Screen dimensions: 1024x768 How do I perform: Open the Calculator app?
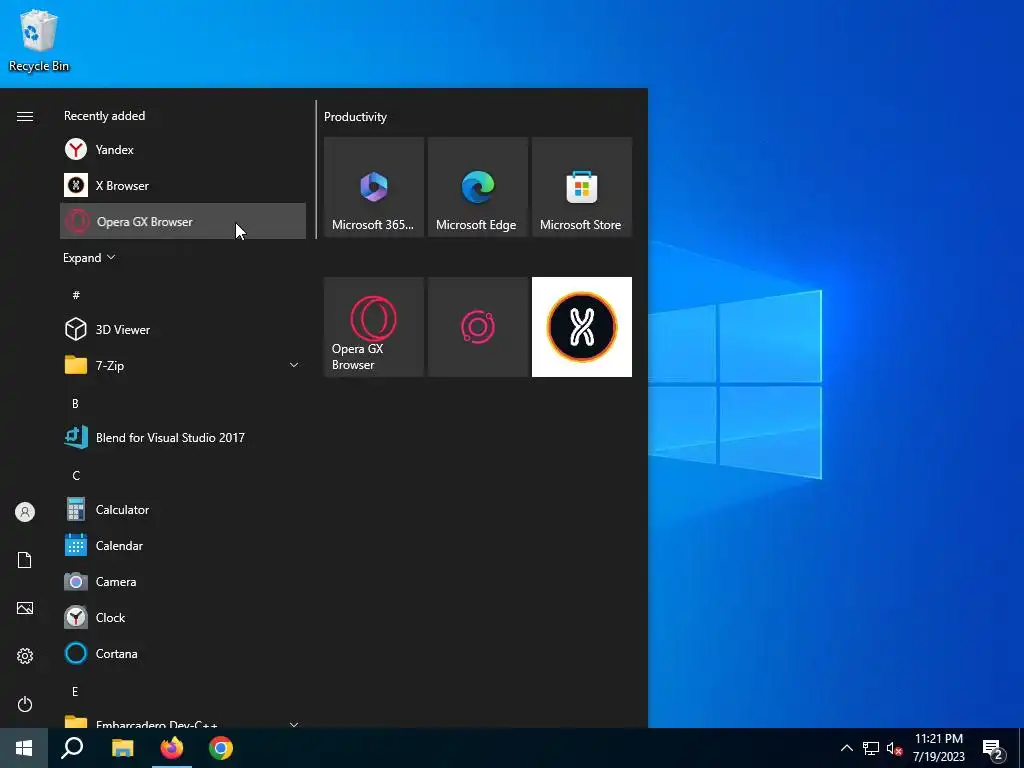point(183,509)
